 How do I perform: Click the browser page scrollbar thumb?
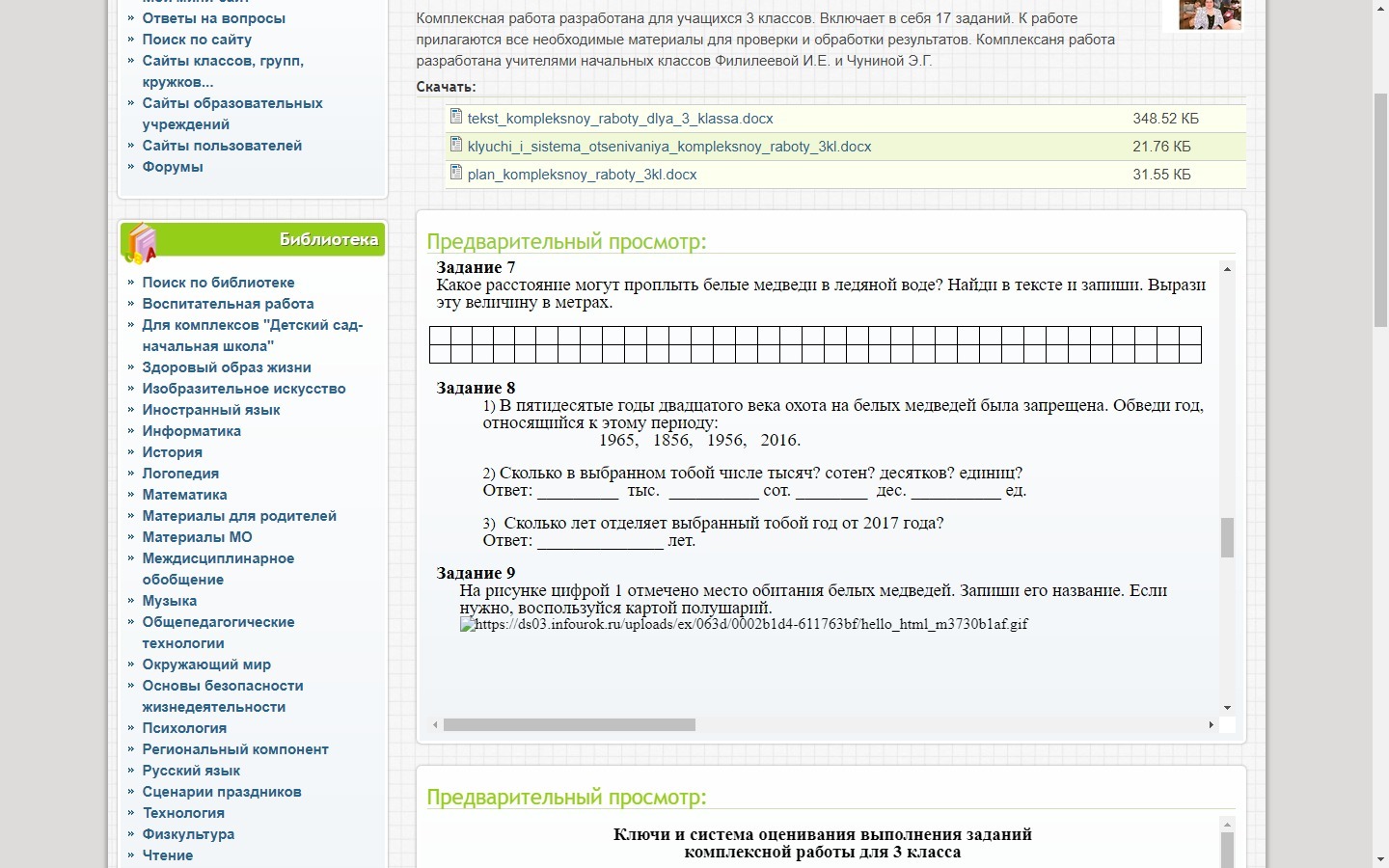[1380, 211]
